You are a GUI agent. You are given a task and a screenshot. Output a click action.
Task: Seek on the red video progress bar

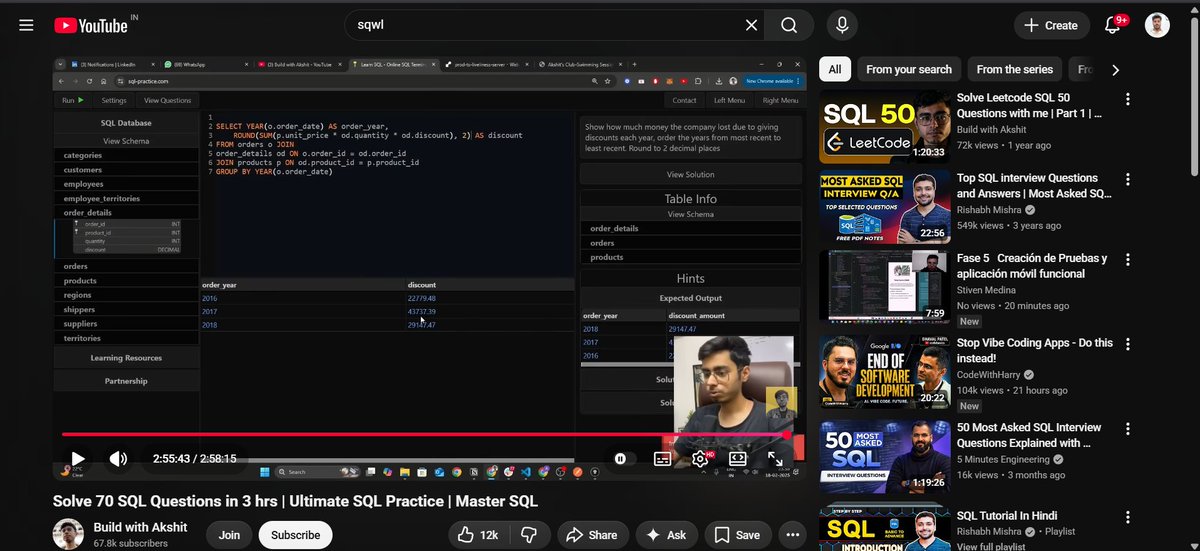tap(426, 434)
